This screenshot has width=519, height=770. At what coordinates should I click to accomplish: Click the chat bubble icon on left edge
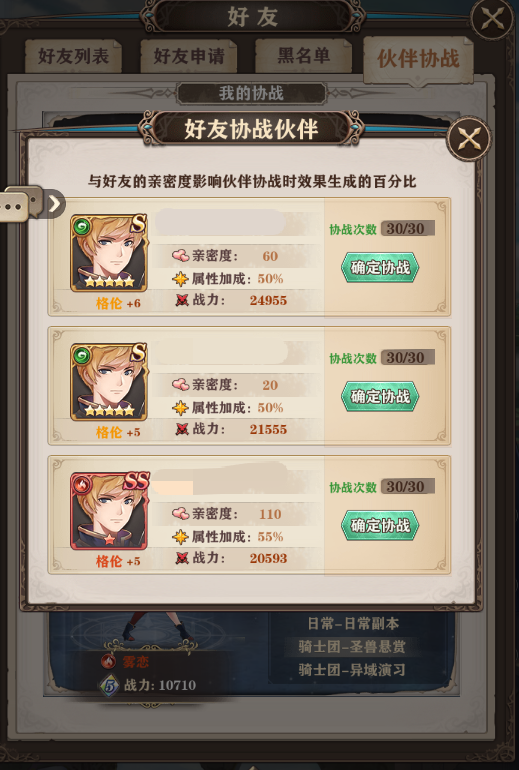point(20,203)
